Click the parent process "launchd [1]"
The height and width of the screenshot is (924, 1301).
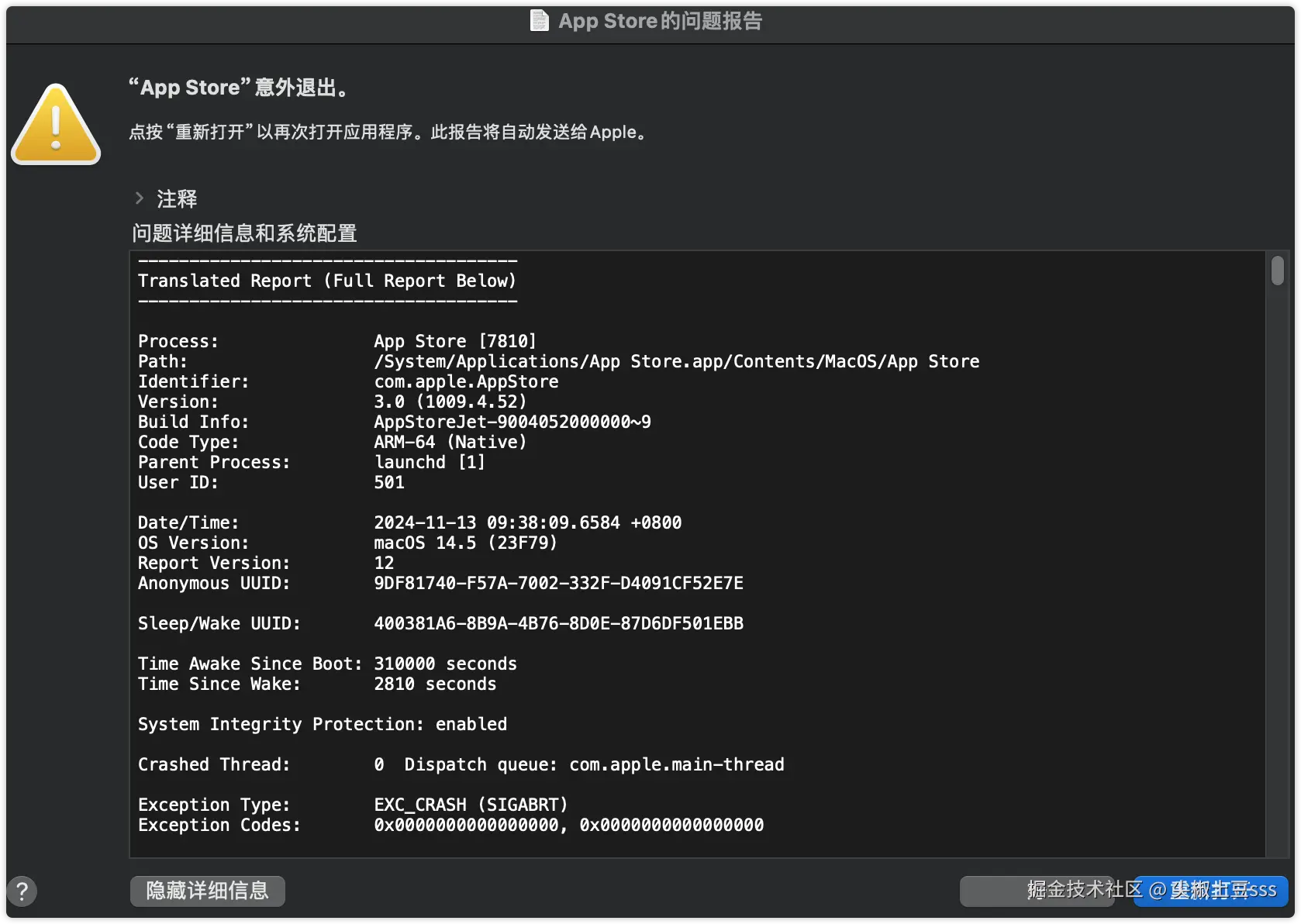coord(430,462)
